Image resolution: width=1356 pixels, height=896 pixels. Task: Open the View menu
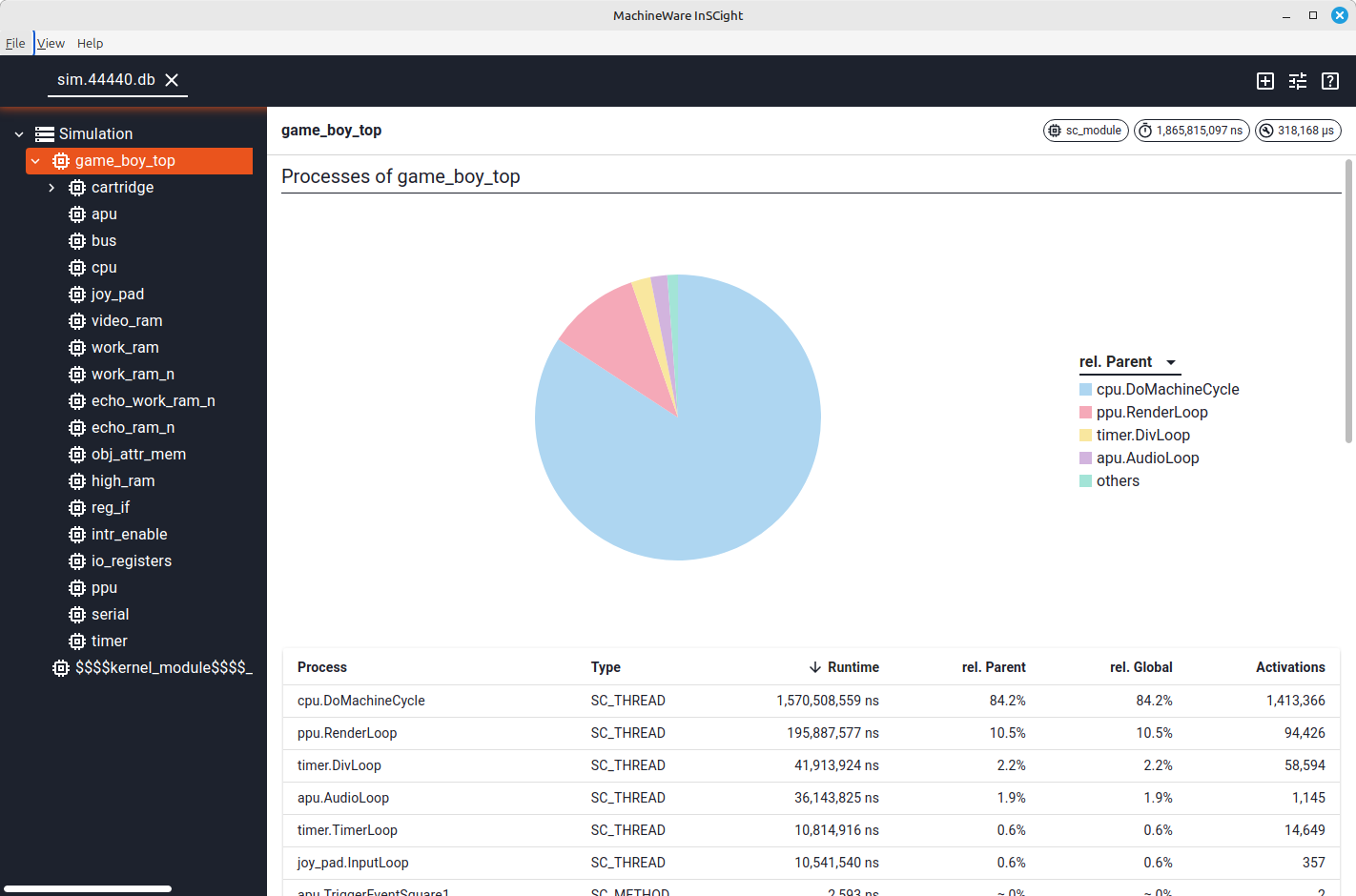pyautogui.click(x=51, y=43)
